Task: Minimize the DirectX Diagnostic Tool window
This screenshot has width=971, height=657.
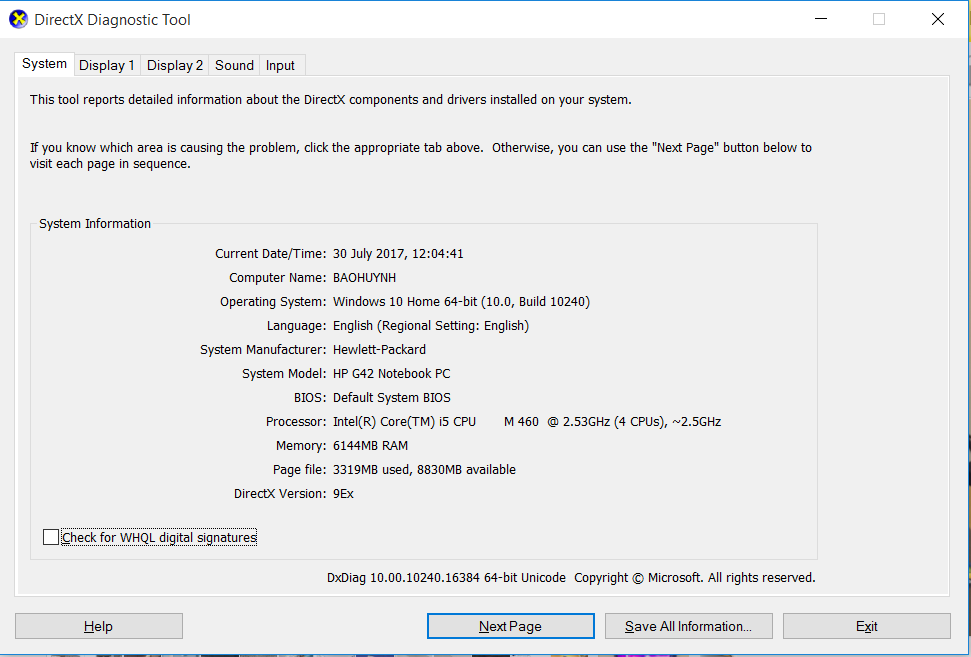Action: (x=821, y=19)
